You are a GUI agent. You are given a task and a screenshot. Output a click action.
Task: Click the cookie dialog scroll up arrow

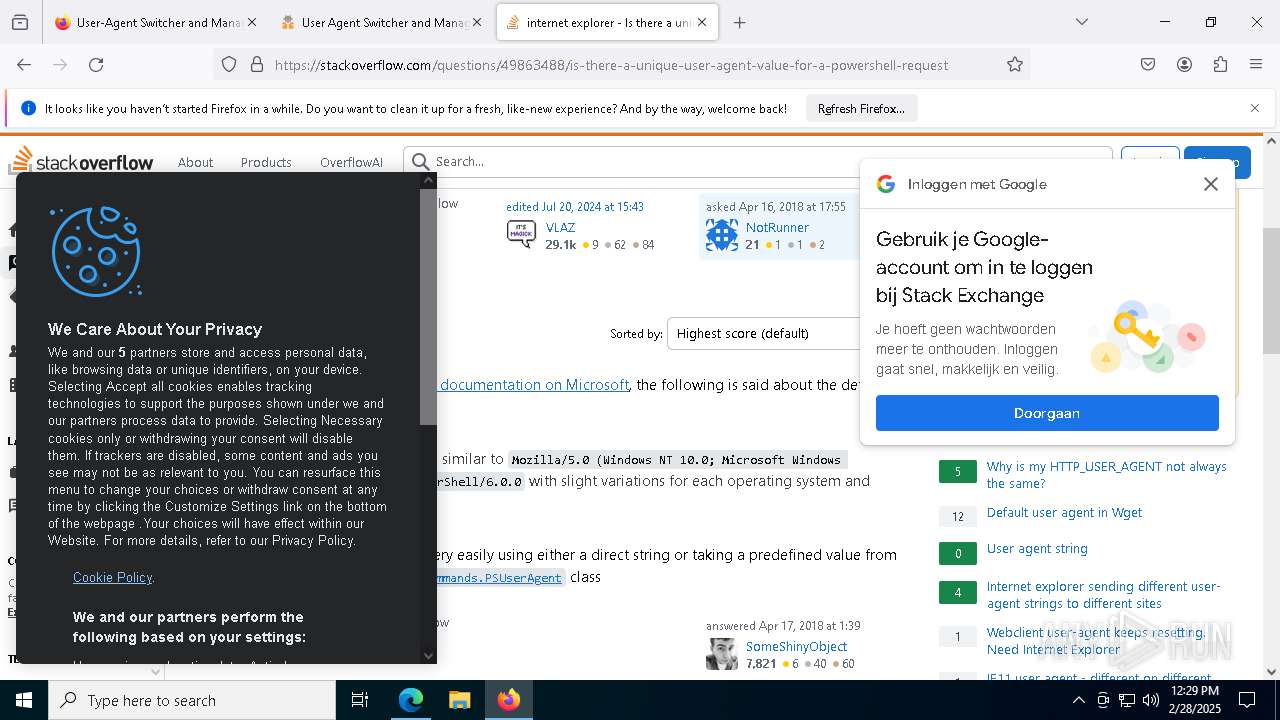coord(428,181)
